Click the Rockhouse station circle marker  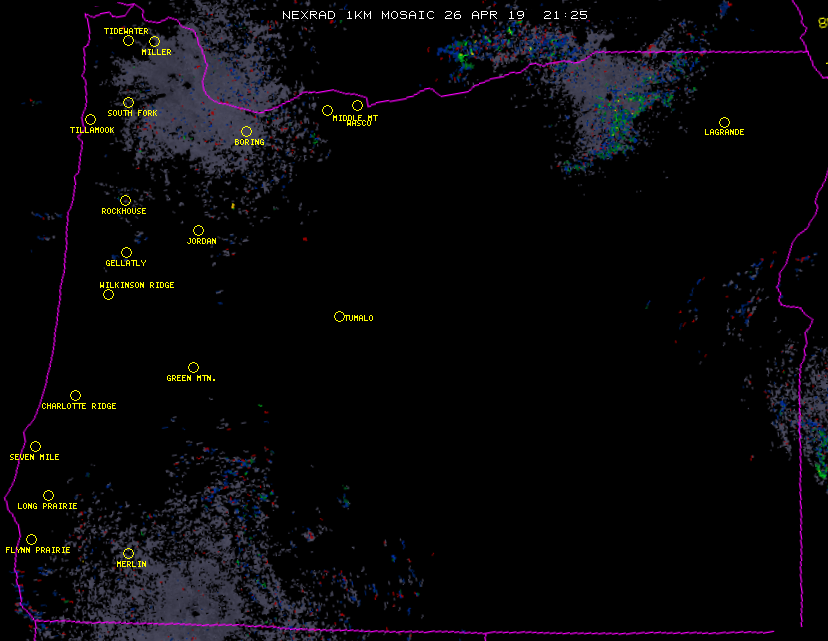(125, 201)
